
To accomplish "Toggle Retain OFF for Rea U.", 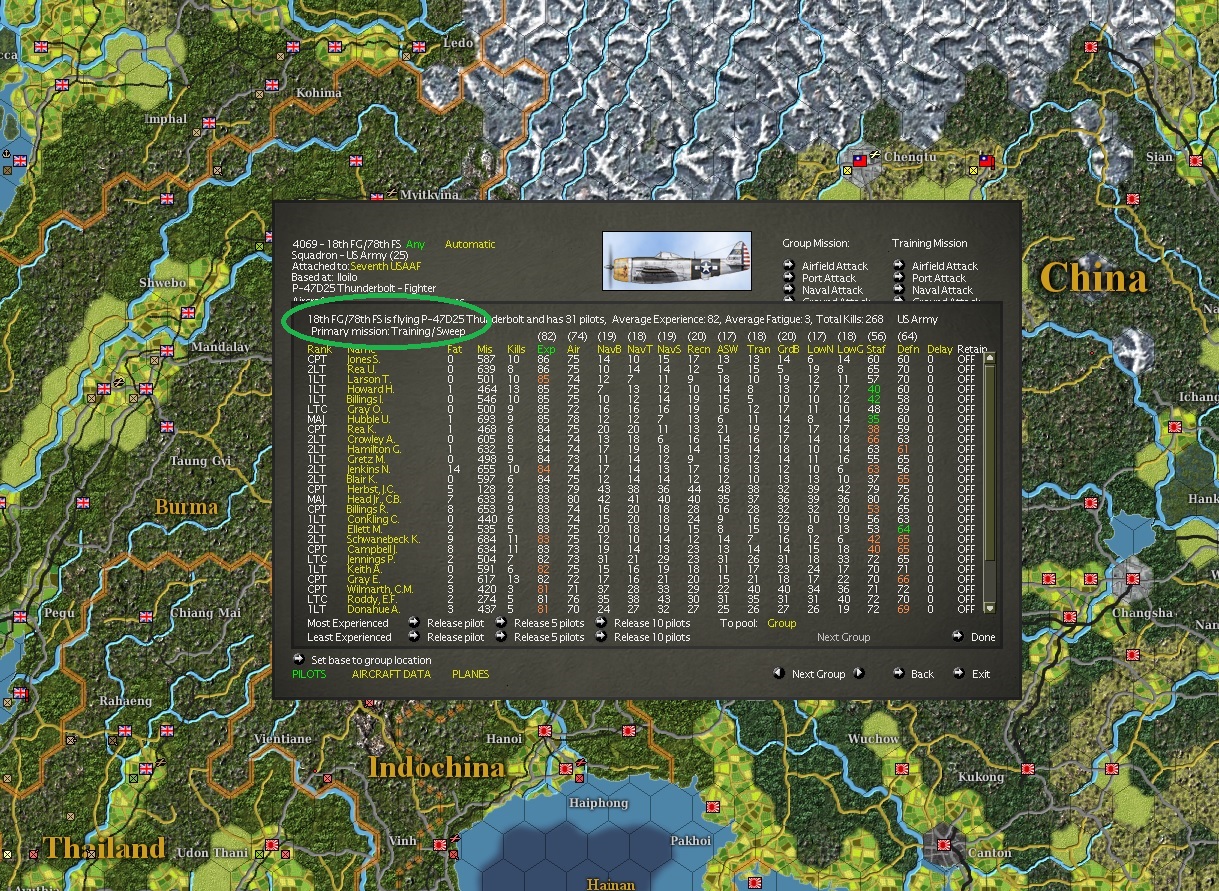I will 965,369.
